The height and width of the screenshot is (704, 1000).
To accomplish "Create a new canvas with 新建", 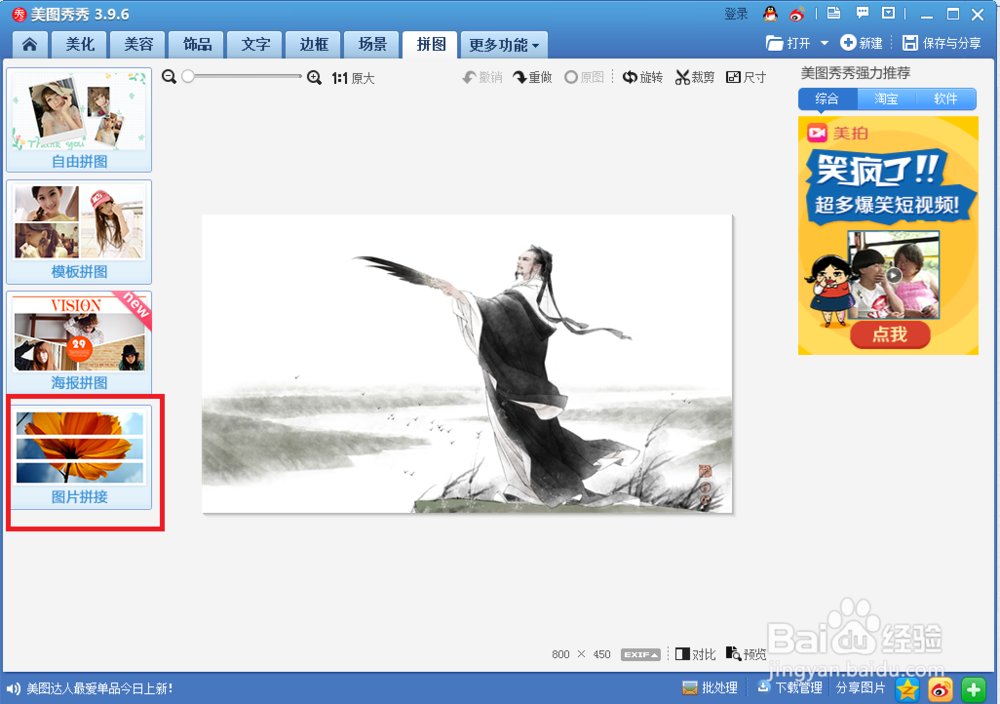I will coord(862,43).
